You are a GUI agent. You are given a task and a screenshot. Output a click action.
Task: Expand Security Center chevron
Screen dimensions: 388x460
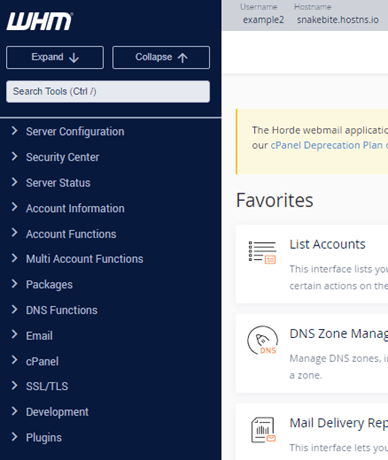pos(14,156)
